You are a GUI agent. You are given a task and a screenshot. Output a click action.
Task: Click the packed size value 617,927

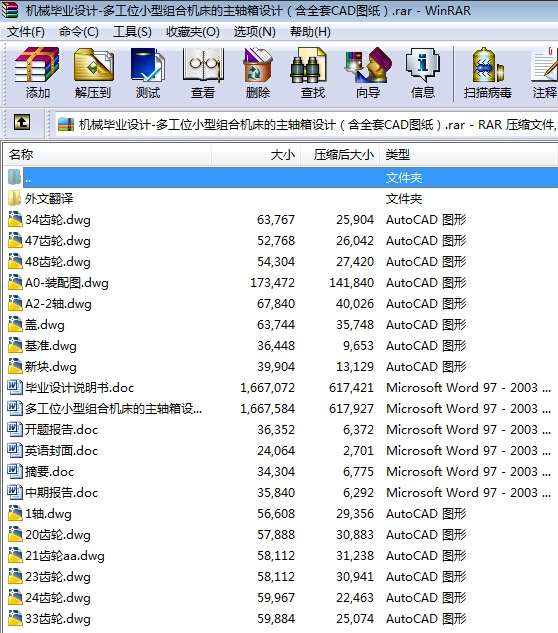pyautogui.click(x=351, y=409)
